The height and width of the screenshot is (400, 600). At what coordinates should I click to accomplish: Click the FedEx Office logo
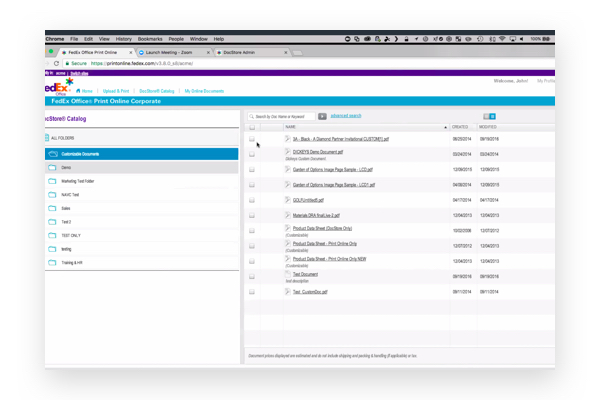(x=56, y=89)
